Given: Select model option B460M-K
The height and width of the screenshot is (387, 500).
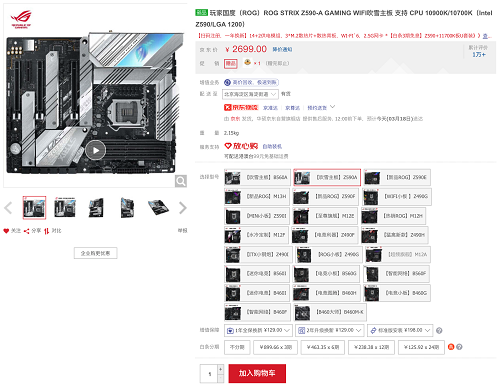Looking at the screenshot, I should coord(330,312).
